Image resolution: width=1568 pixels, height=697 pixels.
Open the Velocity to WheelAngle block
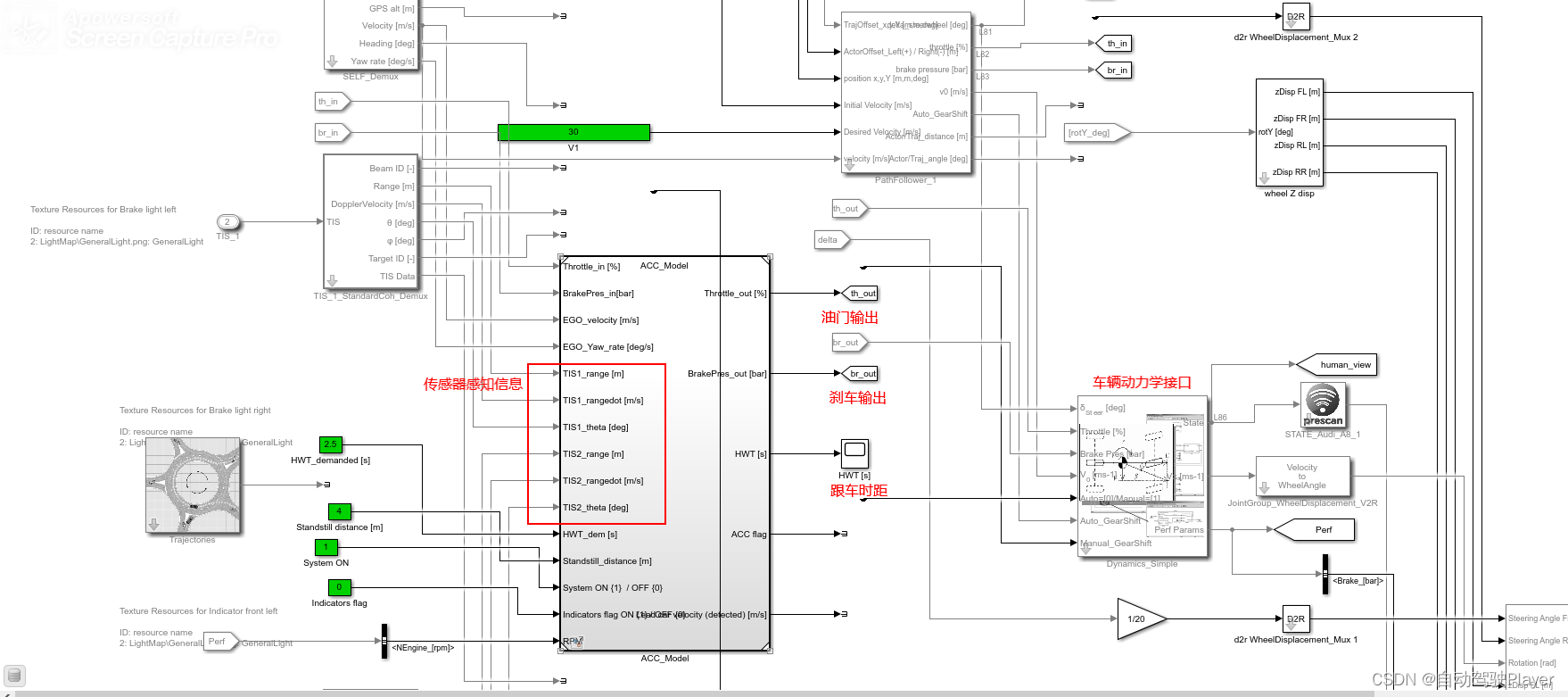[x=1302, y=477]
